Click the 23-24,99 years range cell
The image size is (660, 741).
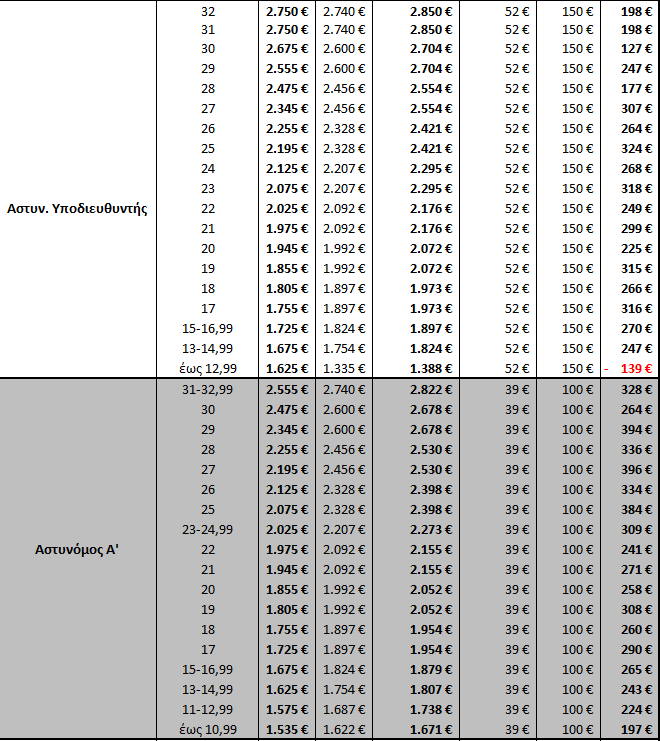pyautogui.click(x=207, y=529)
